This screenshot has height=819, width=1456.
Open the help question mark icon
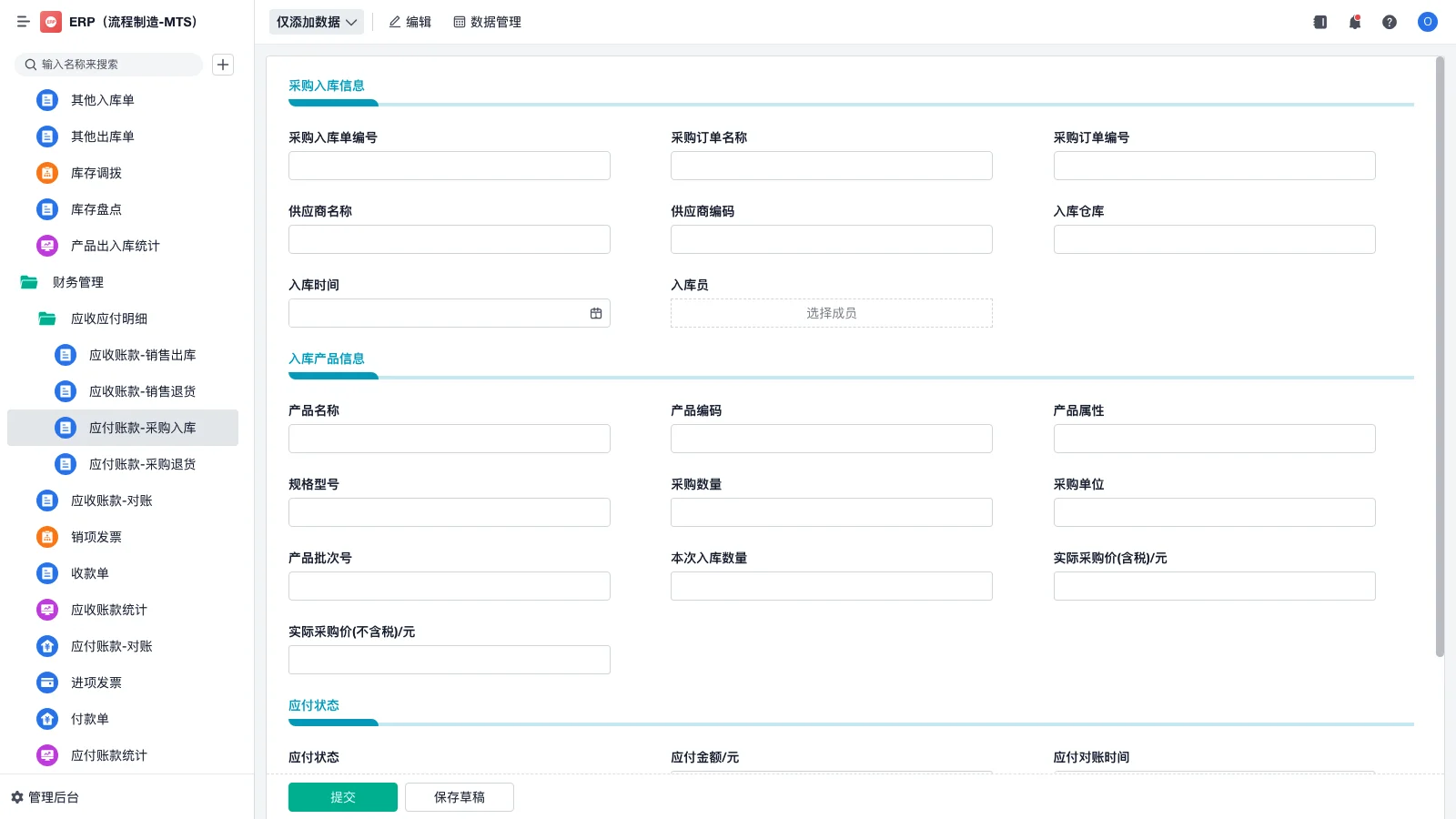(x=1390, y=22)
